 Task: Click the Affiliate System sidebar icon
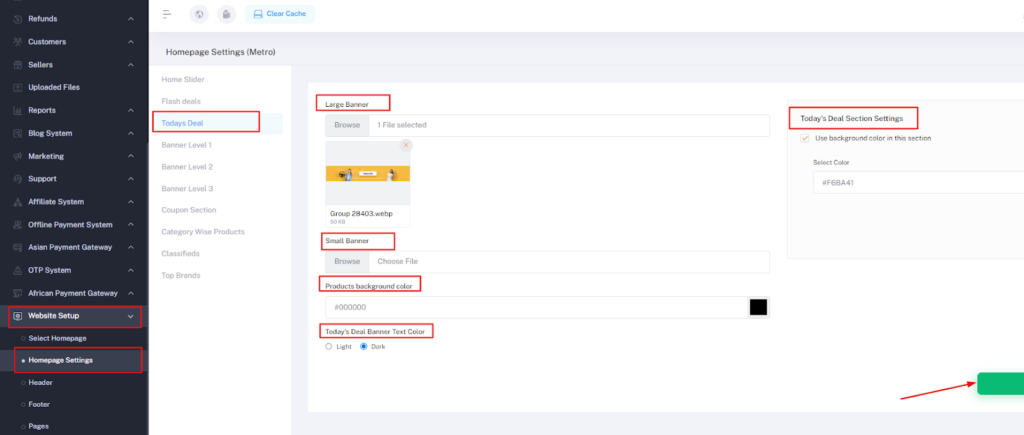18,202
